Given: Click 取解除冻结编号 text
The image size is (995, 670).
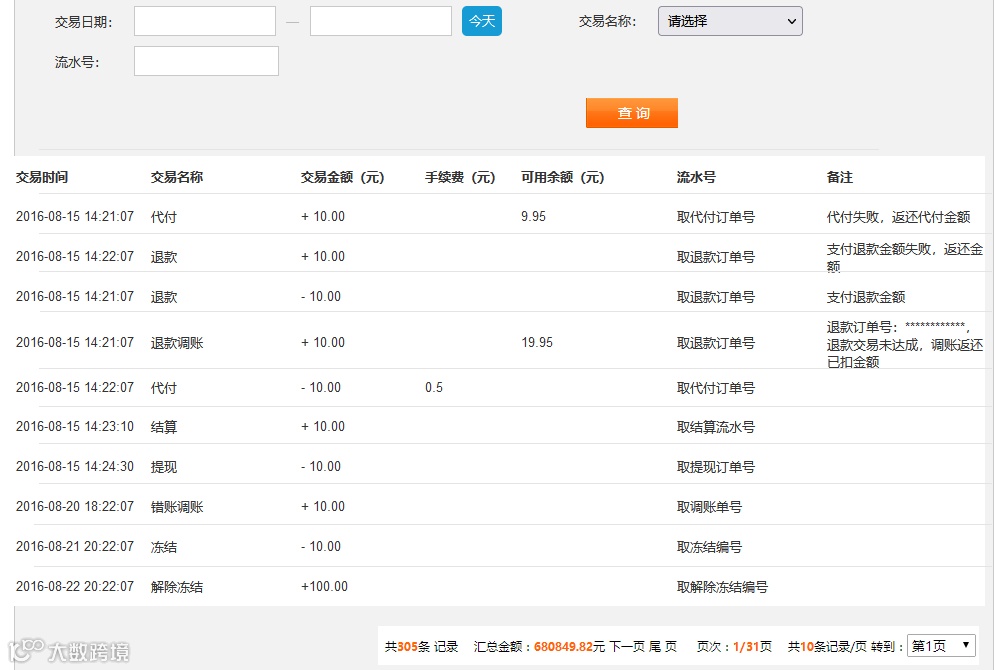Looking at the screenshot, I should 722,587.
